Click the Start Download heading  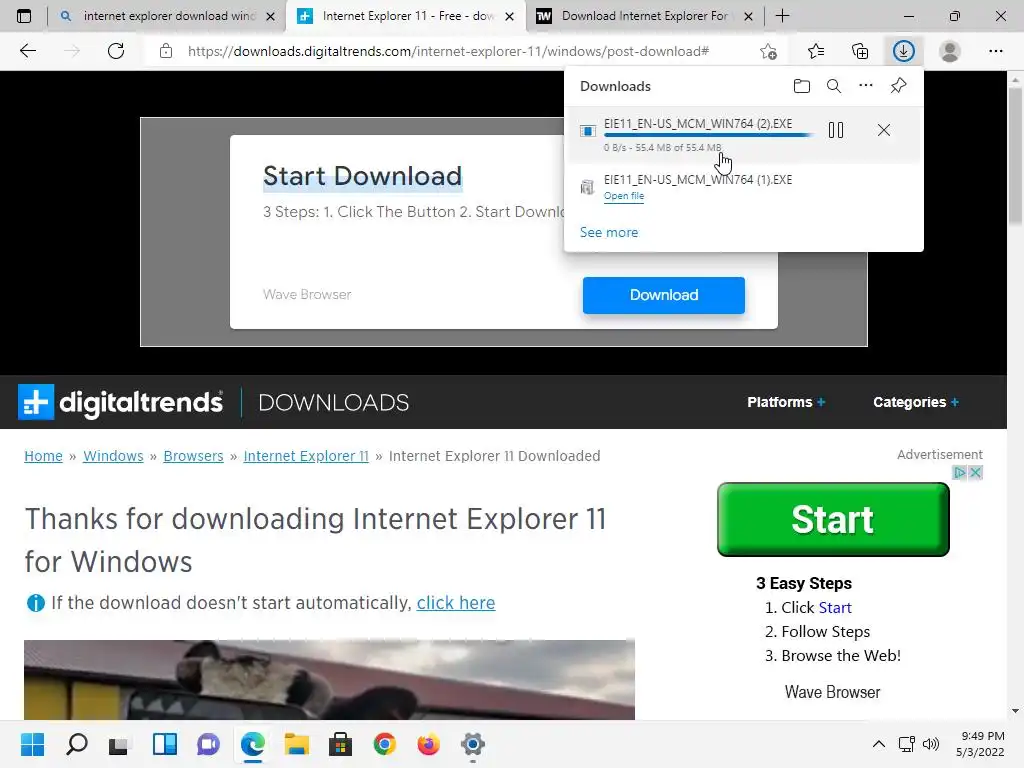(362, 176)
